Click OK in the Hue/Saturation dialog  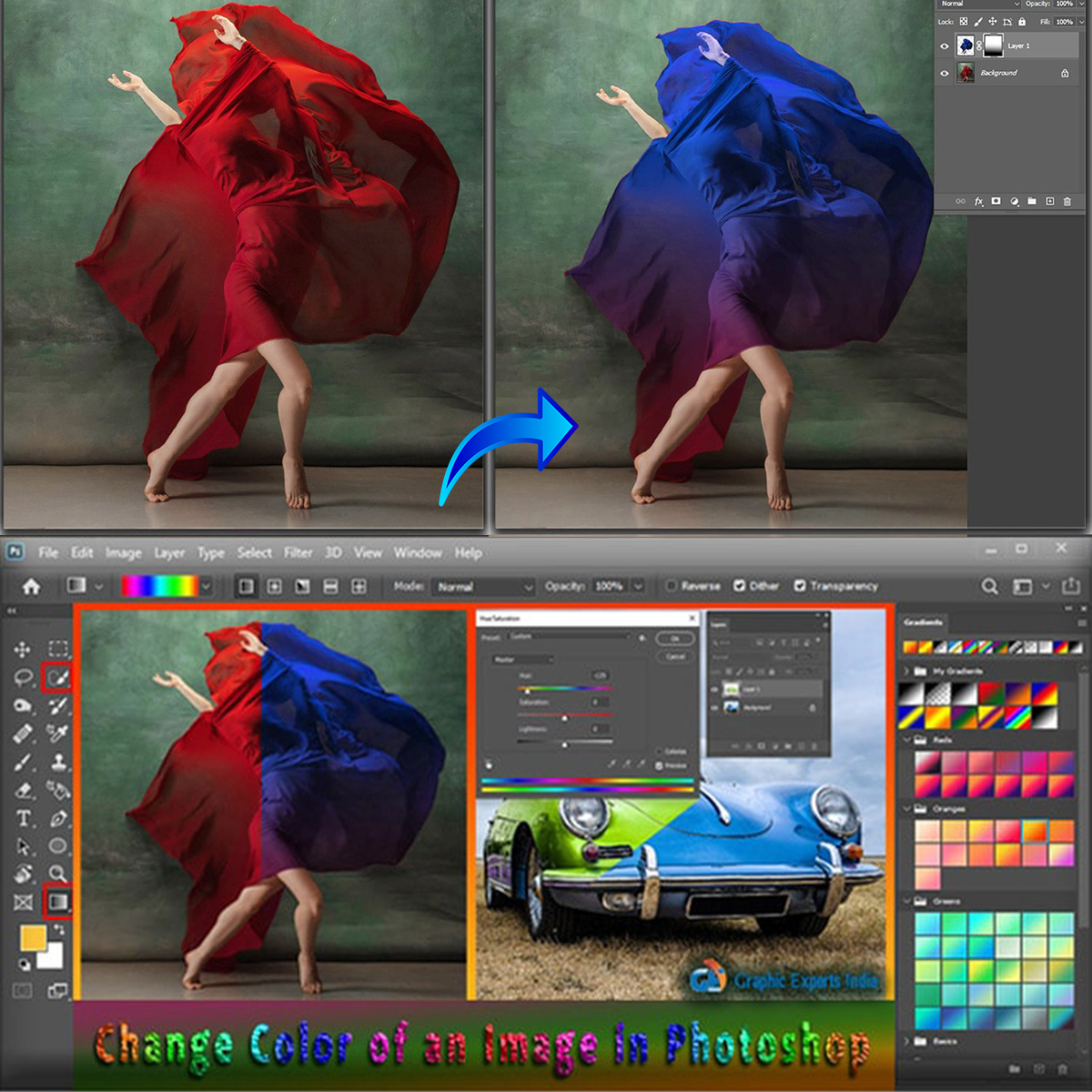(675, 639)
